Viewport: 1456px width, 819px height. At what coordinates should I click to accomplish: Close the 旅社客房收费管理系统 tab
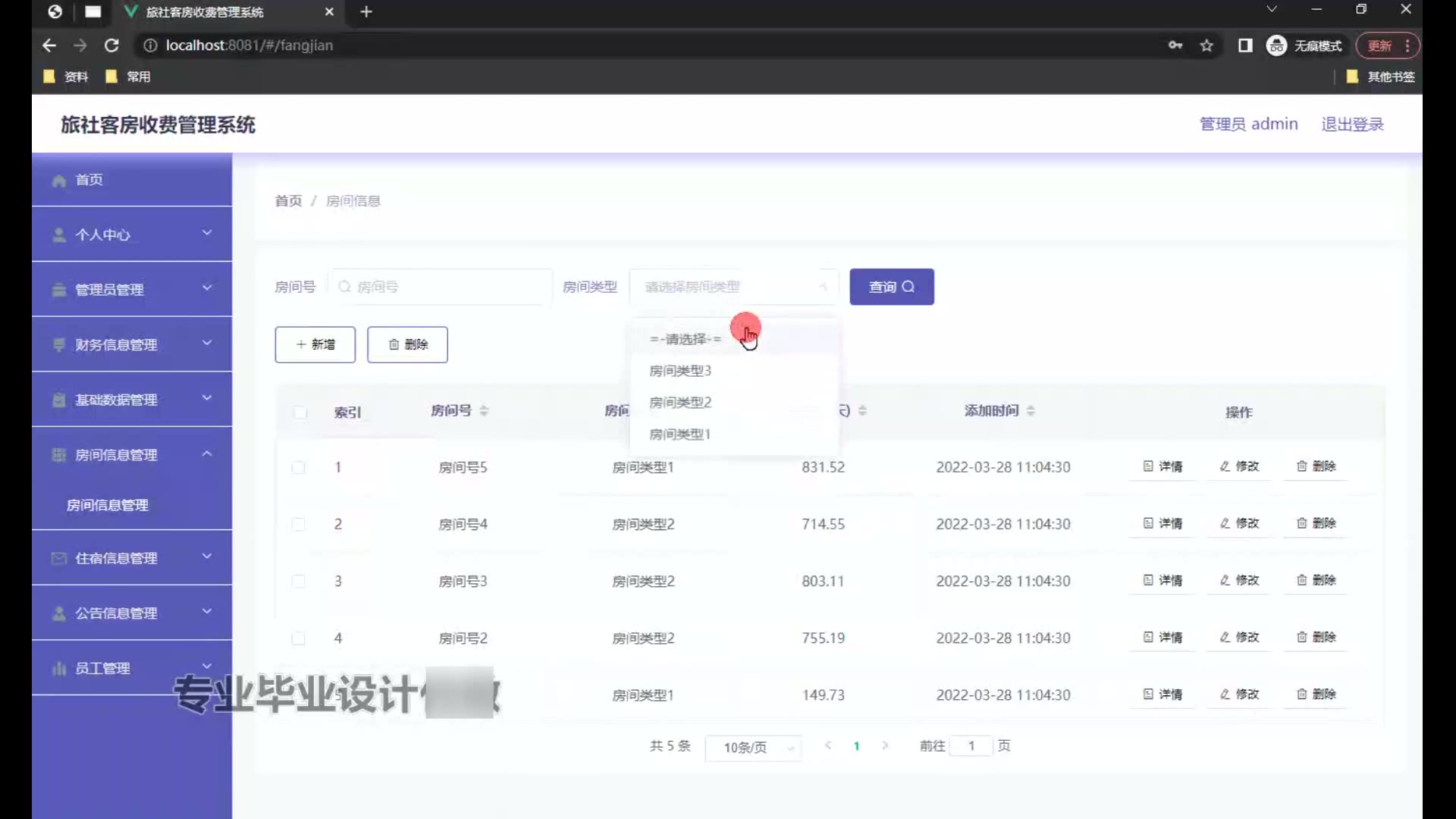tap(329, 11)
